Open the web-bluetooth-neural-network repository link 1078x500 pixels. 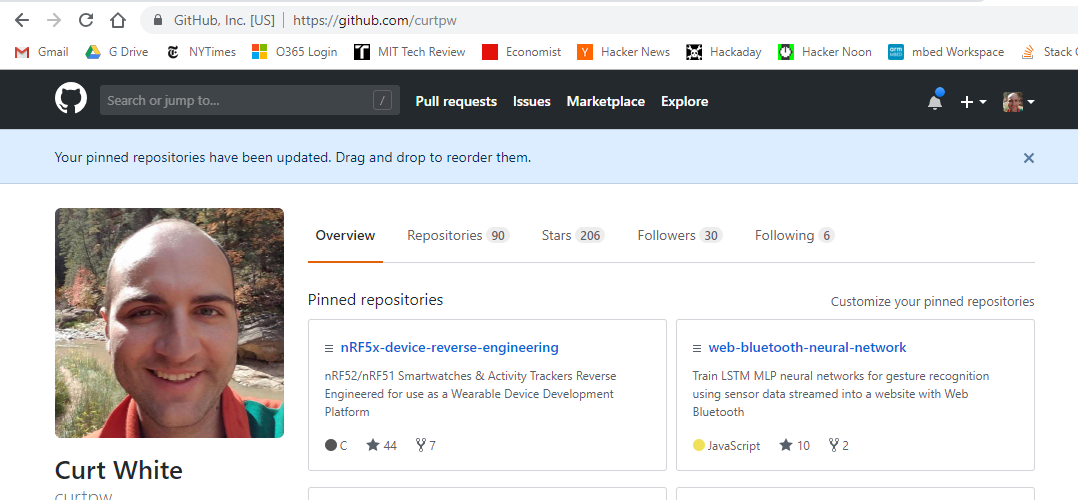pos(807,347)
